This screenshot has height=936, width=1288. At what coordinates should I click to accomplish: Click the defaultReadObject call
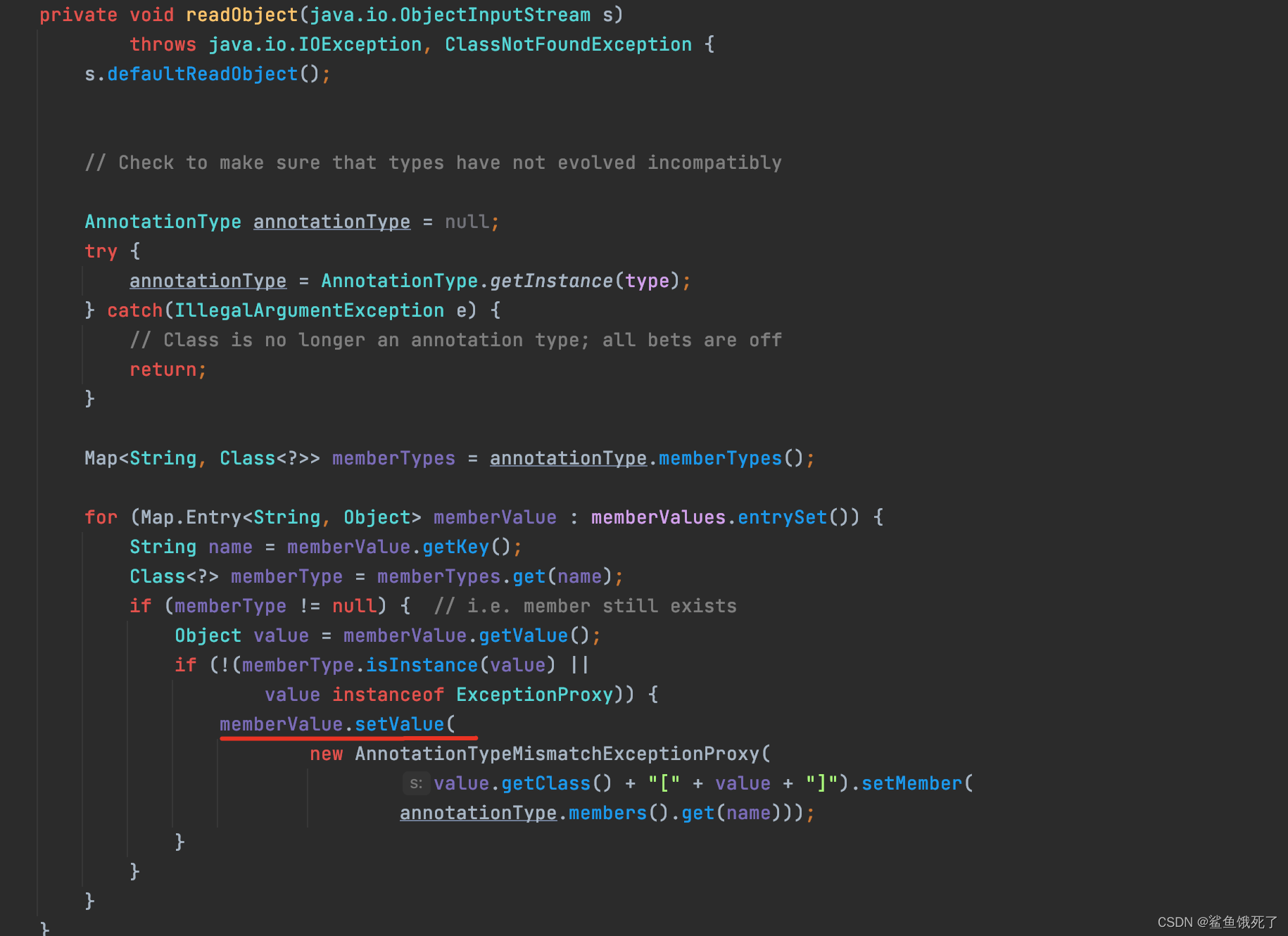point(203,74)
